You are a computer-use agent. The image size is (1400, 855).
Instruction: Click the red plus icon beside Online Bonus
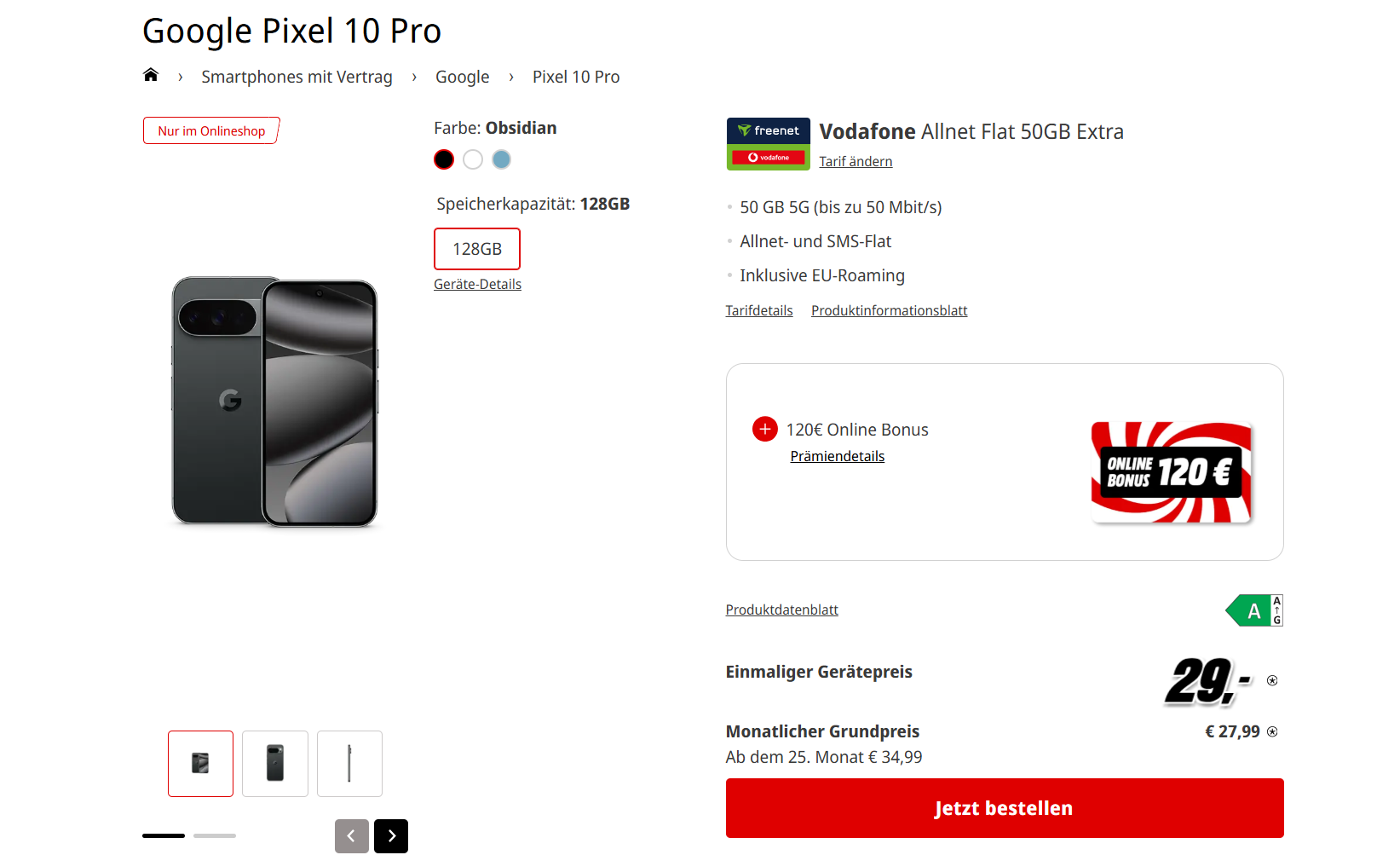[x=764, y=429]
